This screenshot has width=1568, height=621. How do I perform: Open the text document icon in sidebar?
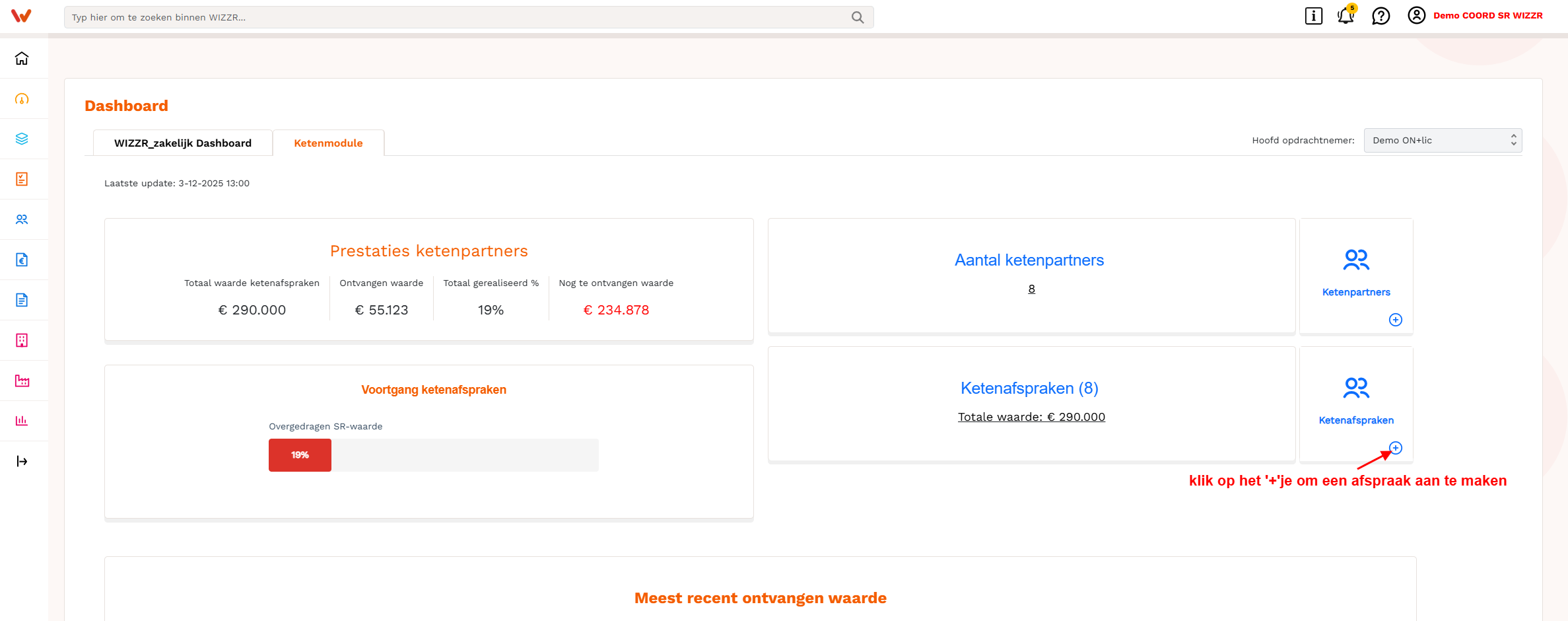pos(22,300)
